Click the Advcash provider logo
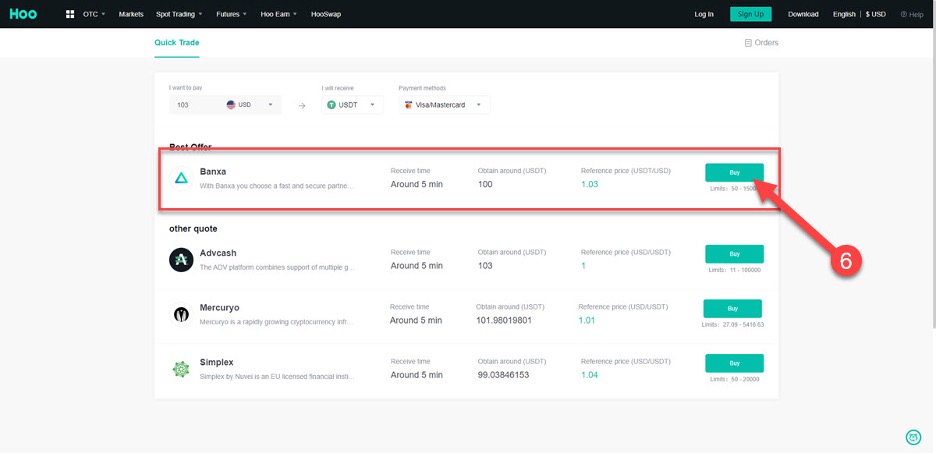The height and width of the screenshot is (454, 936). (x=181, y=260)
